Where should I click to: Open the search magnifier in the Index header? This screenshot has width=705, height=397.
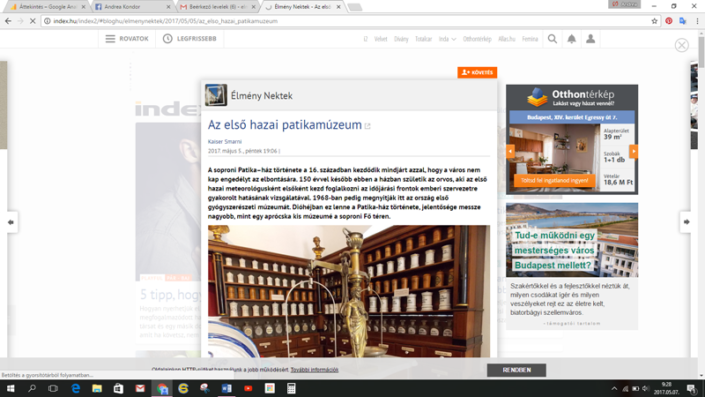tap(552, 39)
